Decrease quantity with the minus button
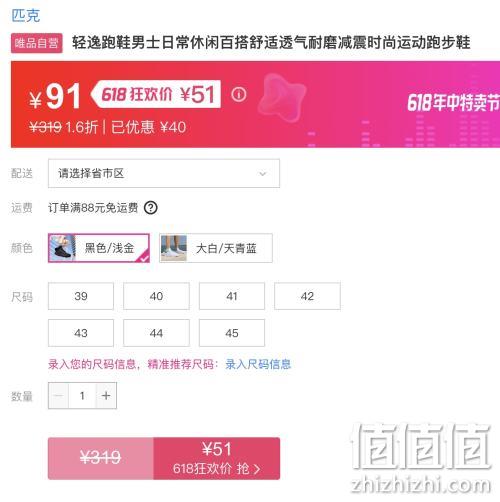 (58, 396)
